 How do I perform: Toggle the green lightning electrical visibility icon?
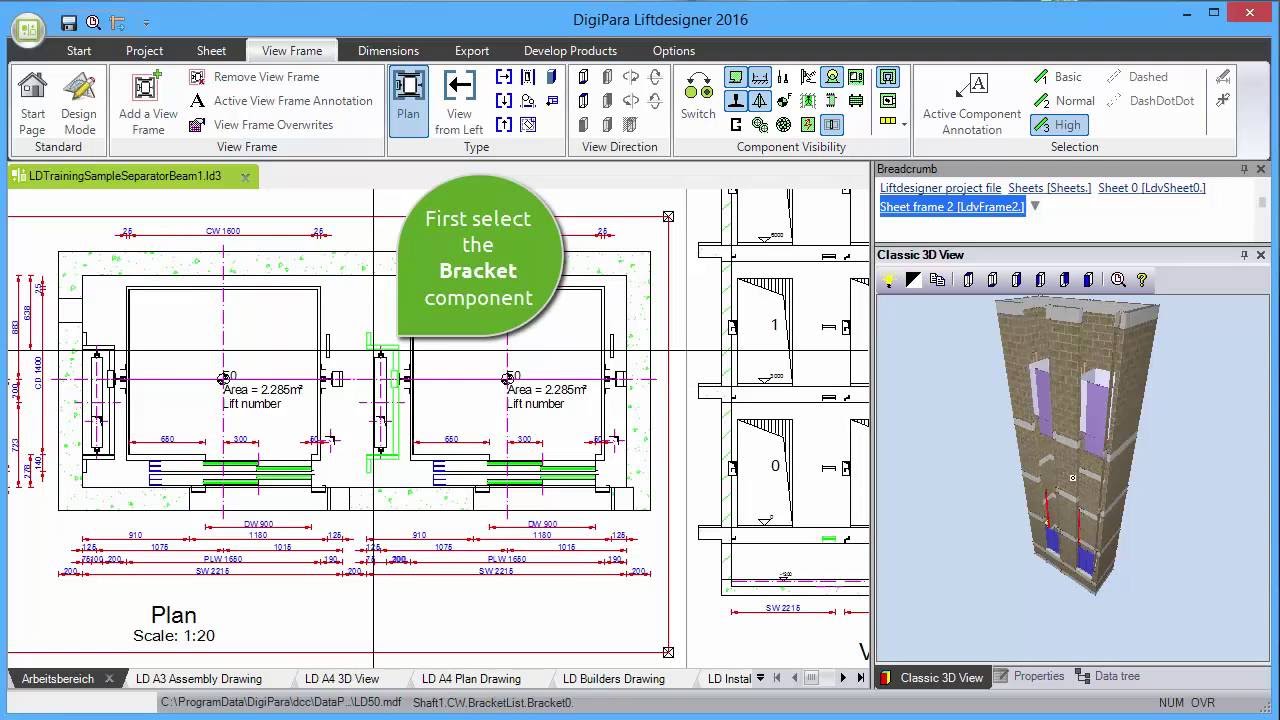pos(808,124)
